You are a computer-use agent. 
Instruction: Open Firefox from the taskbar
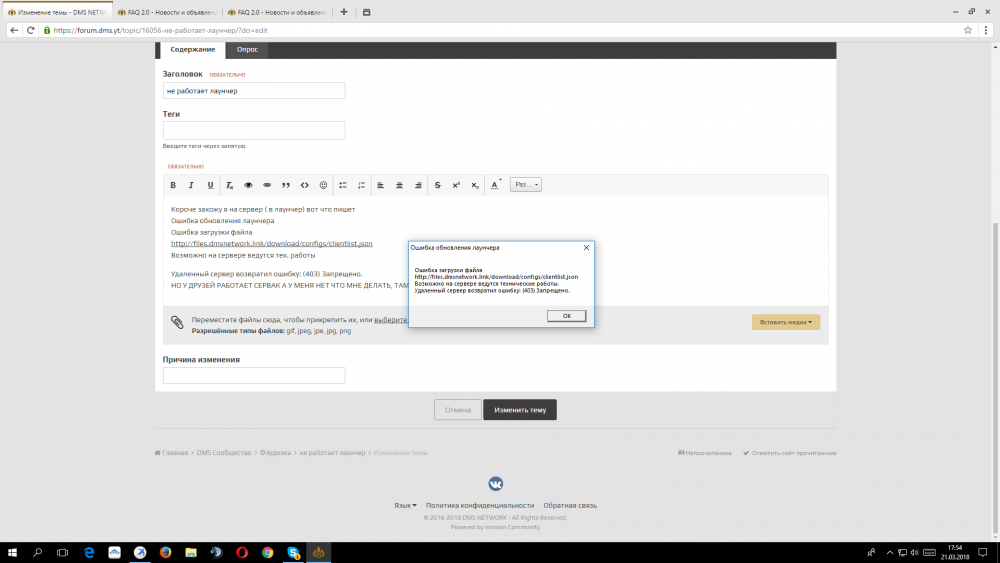tap(165, 552)
